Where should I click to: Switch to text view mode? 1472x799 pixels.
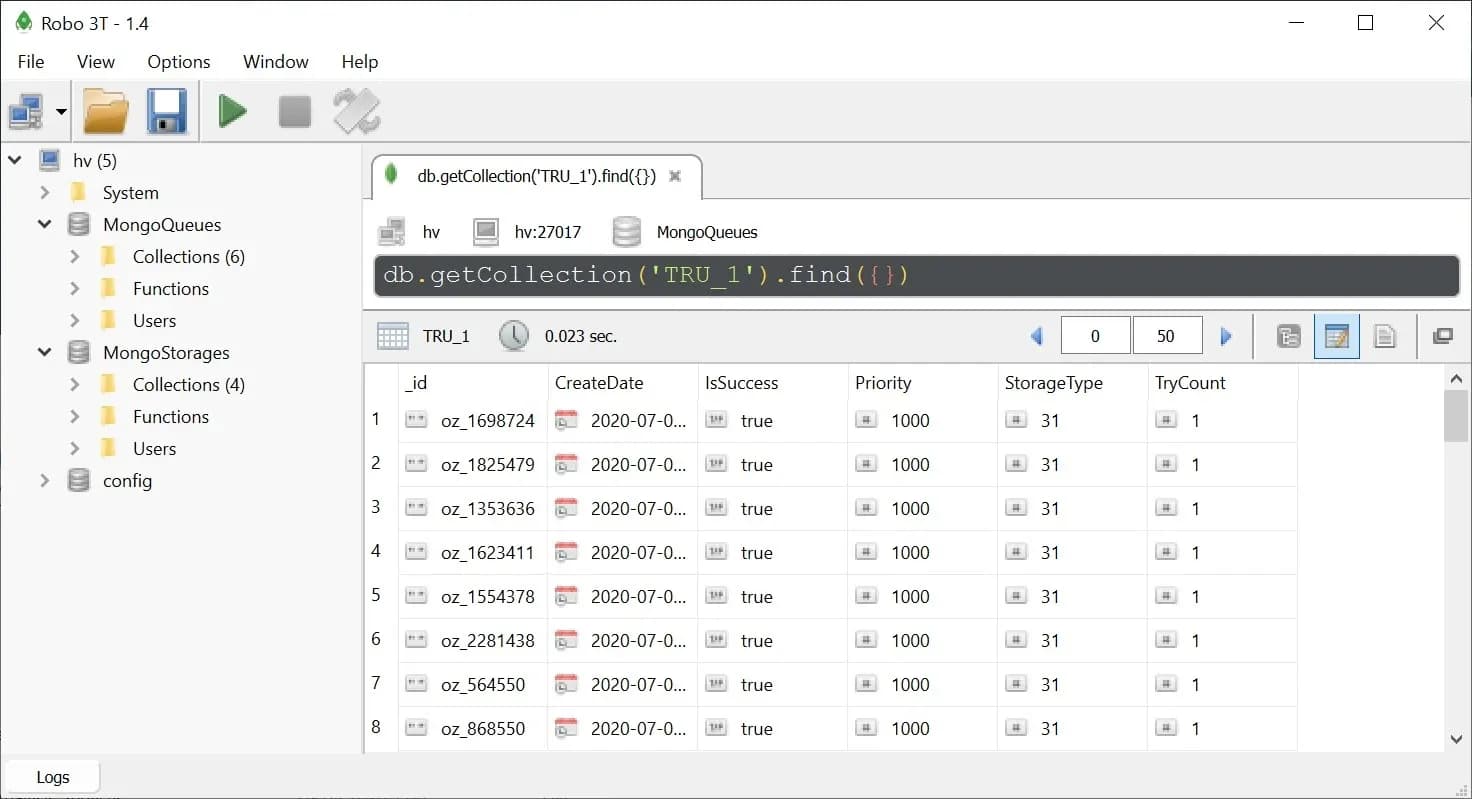click(x=1385, y=336)
